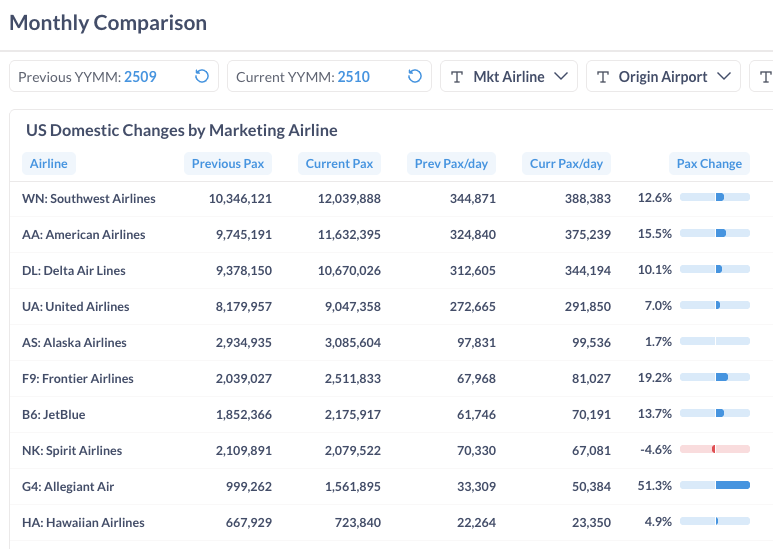Select the F9: Frontier Airlines row

(78, 379)
